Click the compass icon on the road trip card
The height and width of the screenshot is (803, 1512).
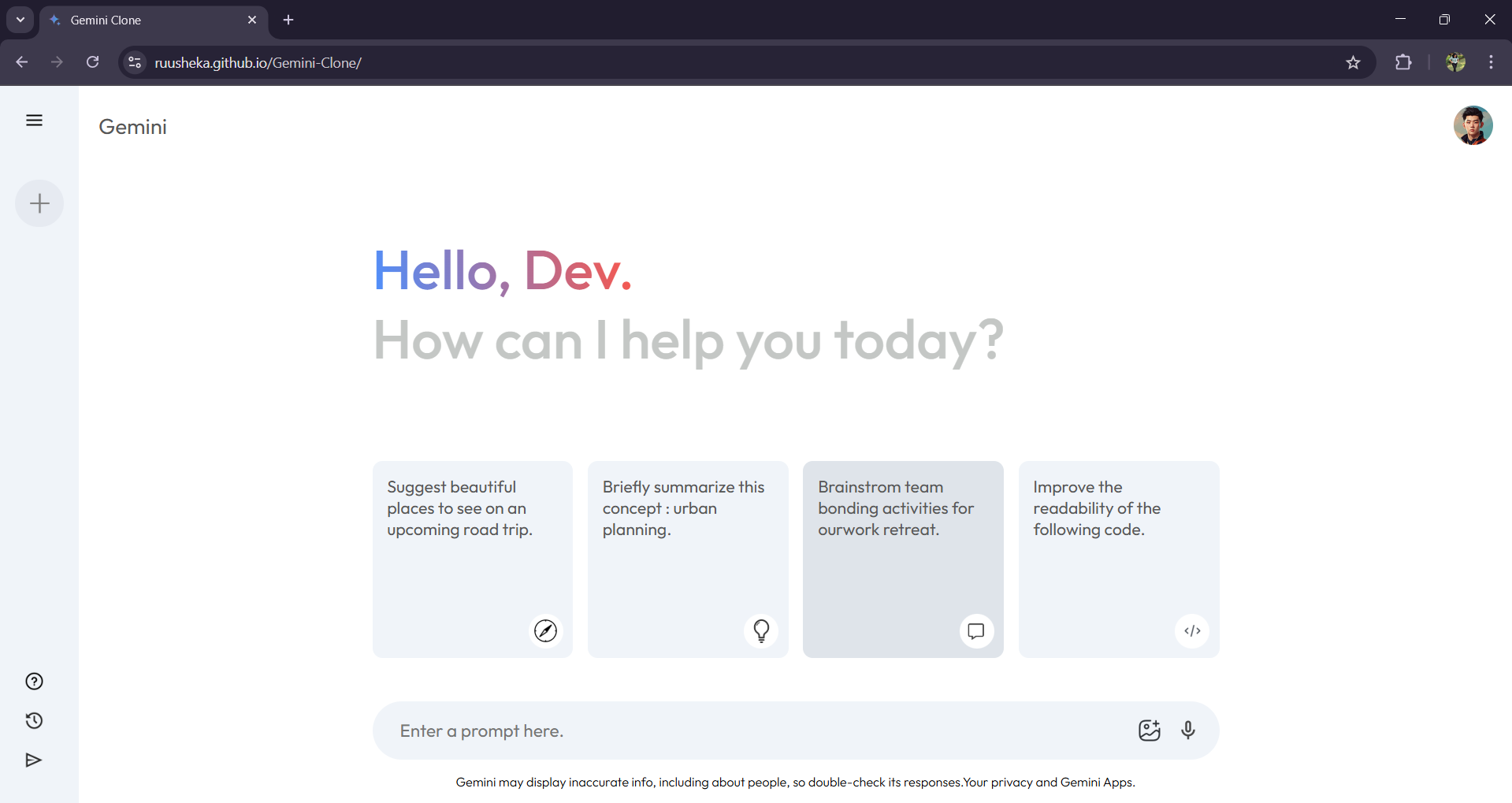click(545, 630)
